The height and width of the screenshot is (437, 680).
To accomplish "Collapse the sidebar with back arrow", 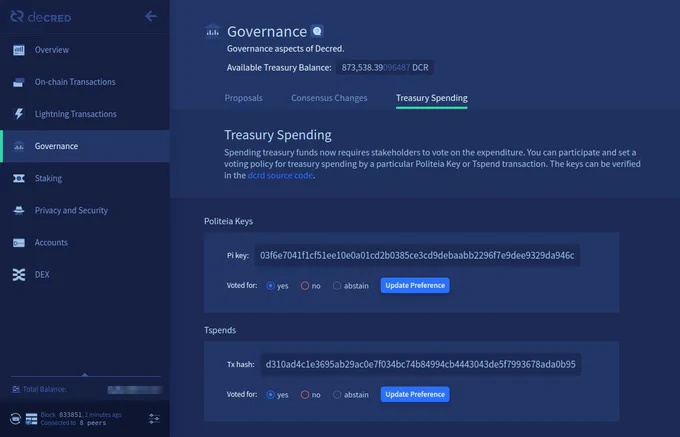I will pos(150,16).
